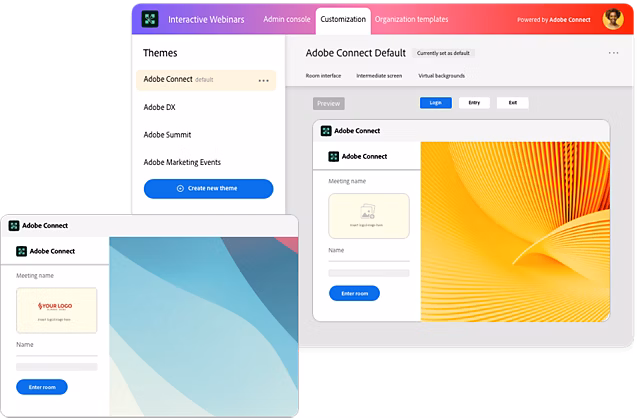640x418 pixels.
Task: Click the Name field in theme preview
Action: tap(369, 257)
